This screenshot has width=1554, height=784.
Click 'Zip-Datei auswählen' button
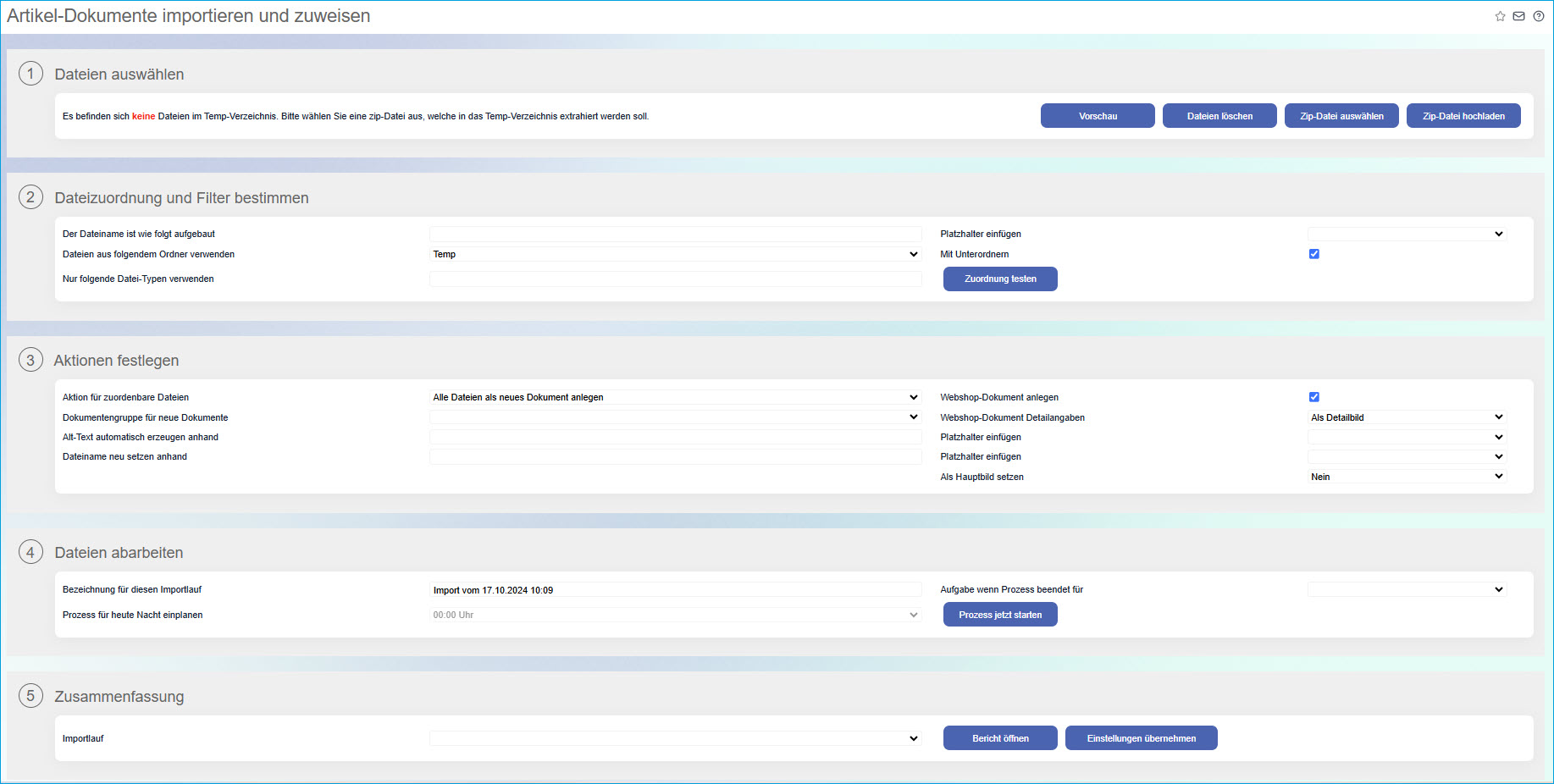pyautogui.click(x=1341, y=116)
